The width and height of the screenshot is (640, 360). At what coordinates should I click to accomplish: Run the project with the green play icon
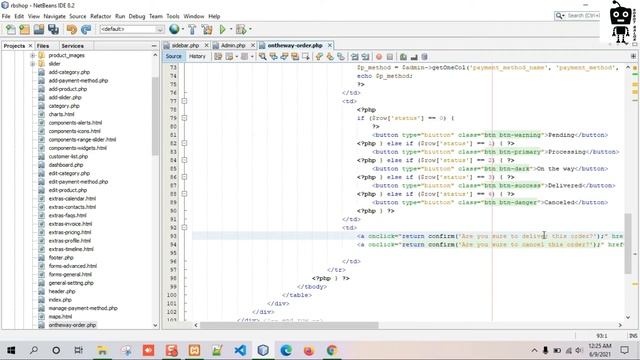(x=223, y=29)
